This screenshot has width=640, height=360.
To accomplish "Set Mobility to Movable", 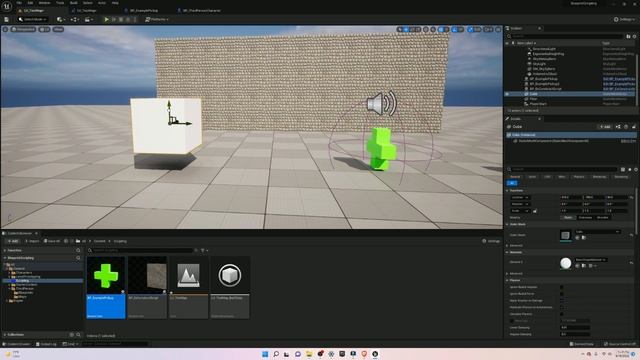I will 602,218.
